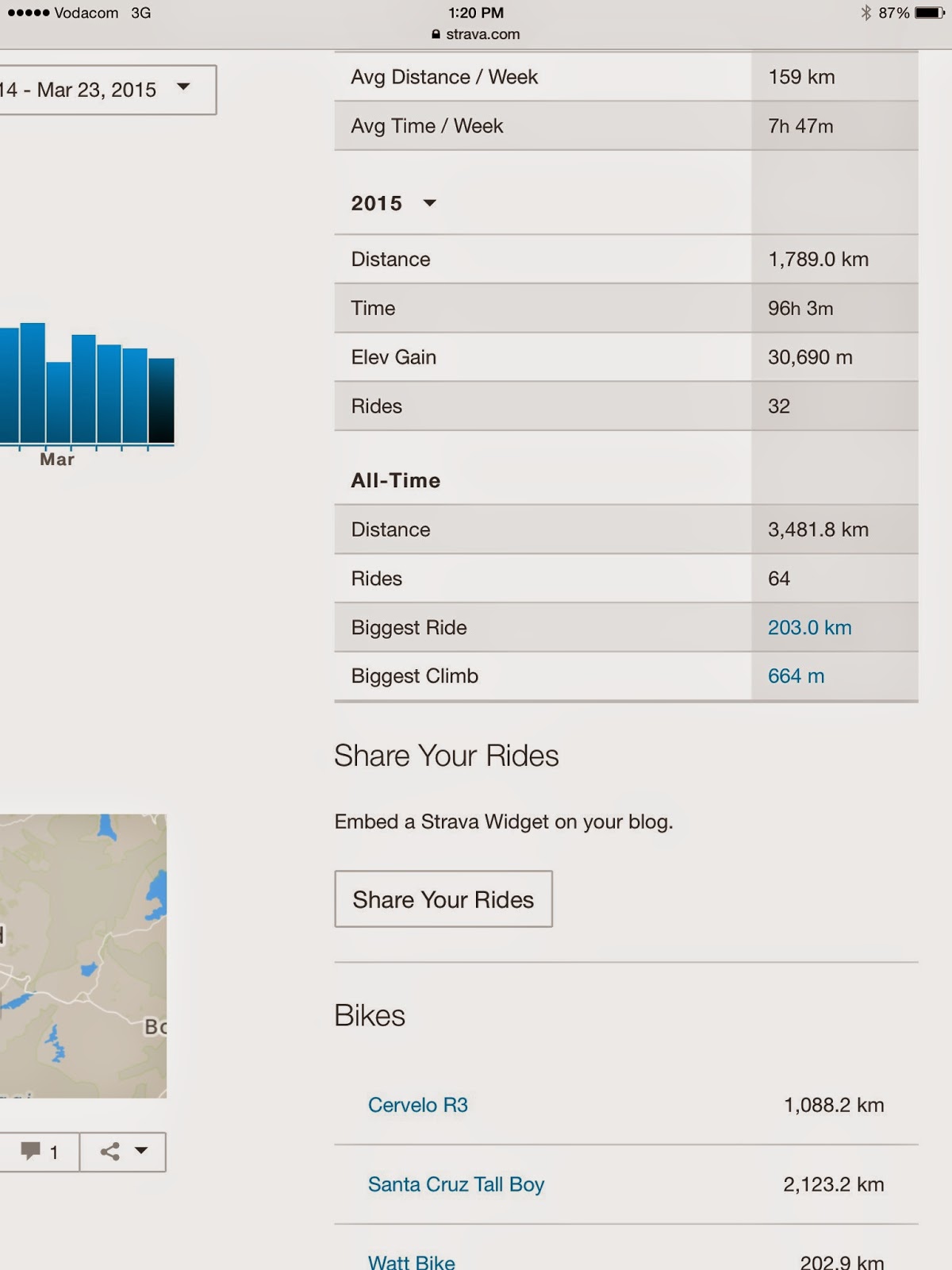Open the Biggest Ride 203.0 km link
Image resolution: width=952 pixels, height=1270 pixels.
point(809,628)
